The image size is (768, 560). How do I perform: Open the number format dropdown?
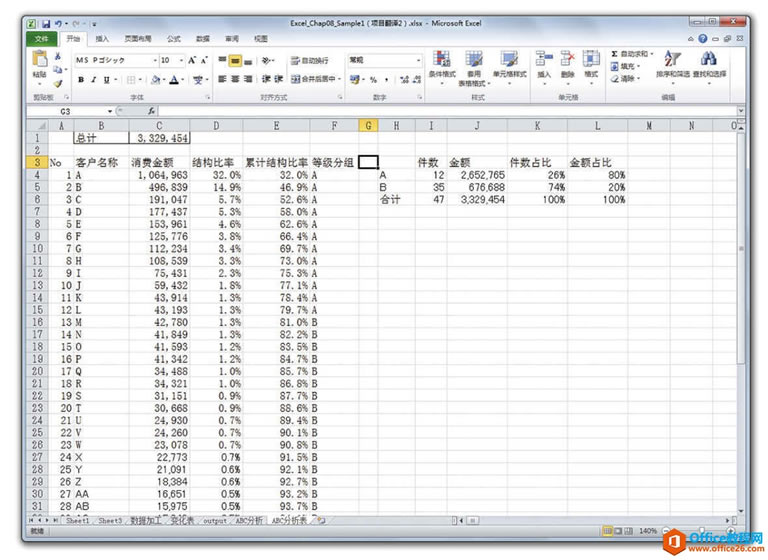pyautogui.click(x=419, y=60)
